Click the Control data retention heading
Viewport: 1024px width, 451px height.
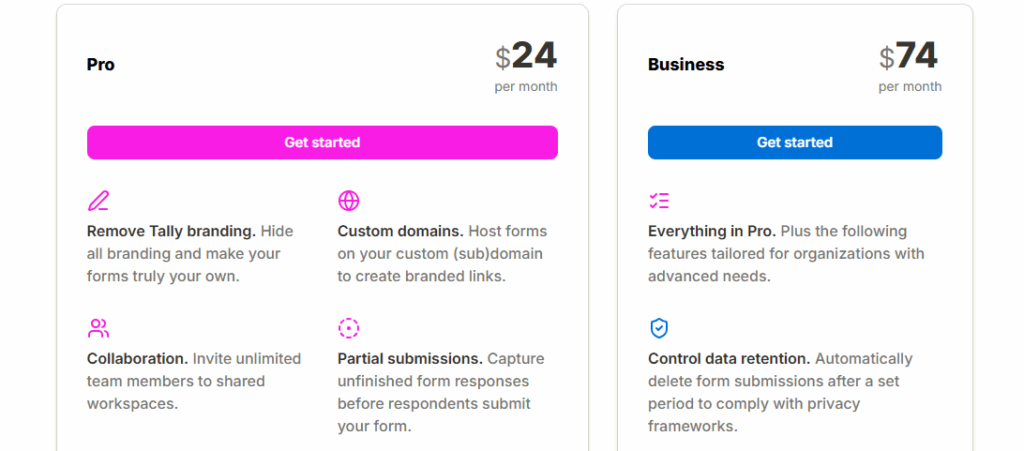click(x=729, y=358)
